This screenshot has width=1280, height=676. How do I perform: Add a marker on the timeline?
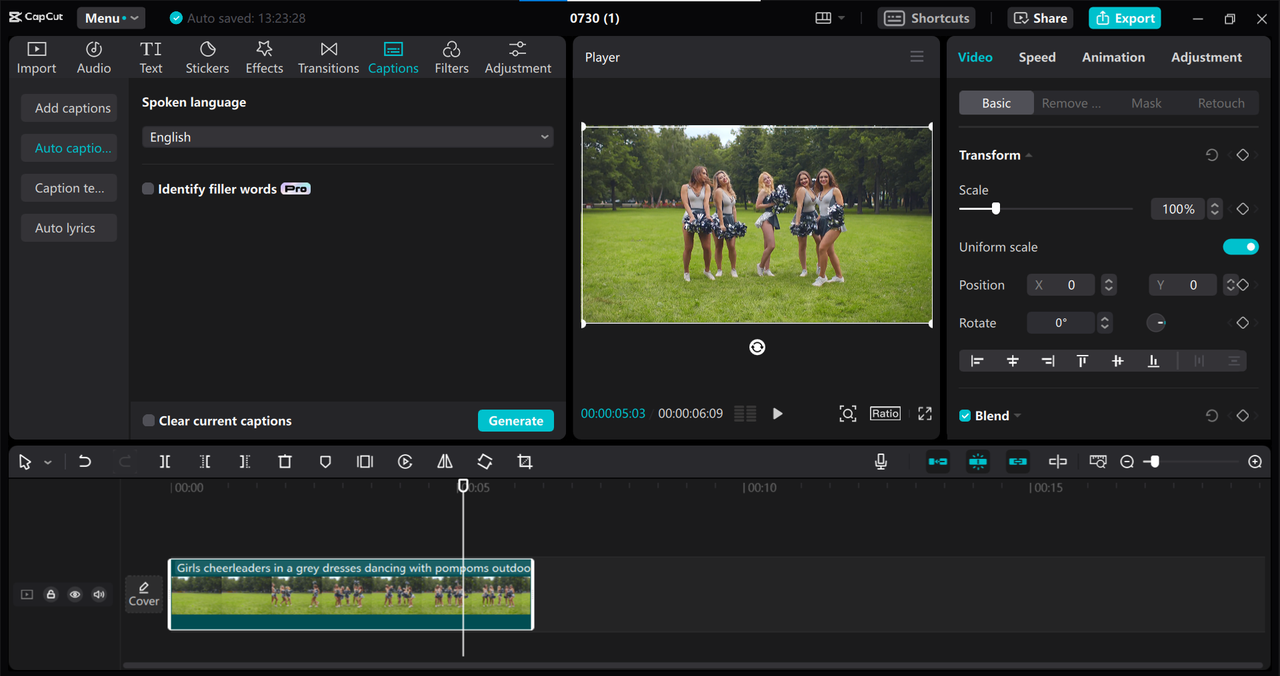[x=325, y=461]
